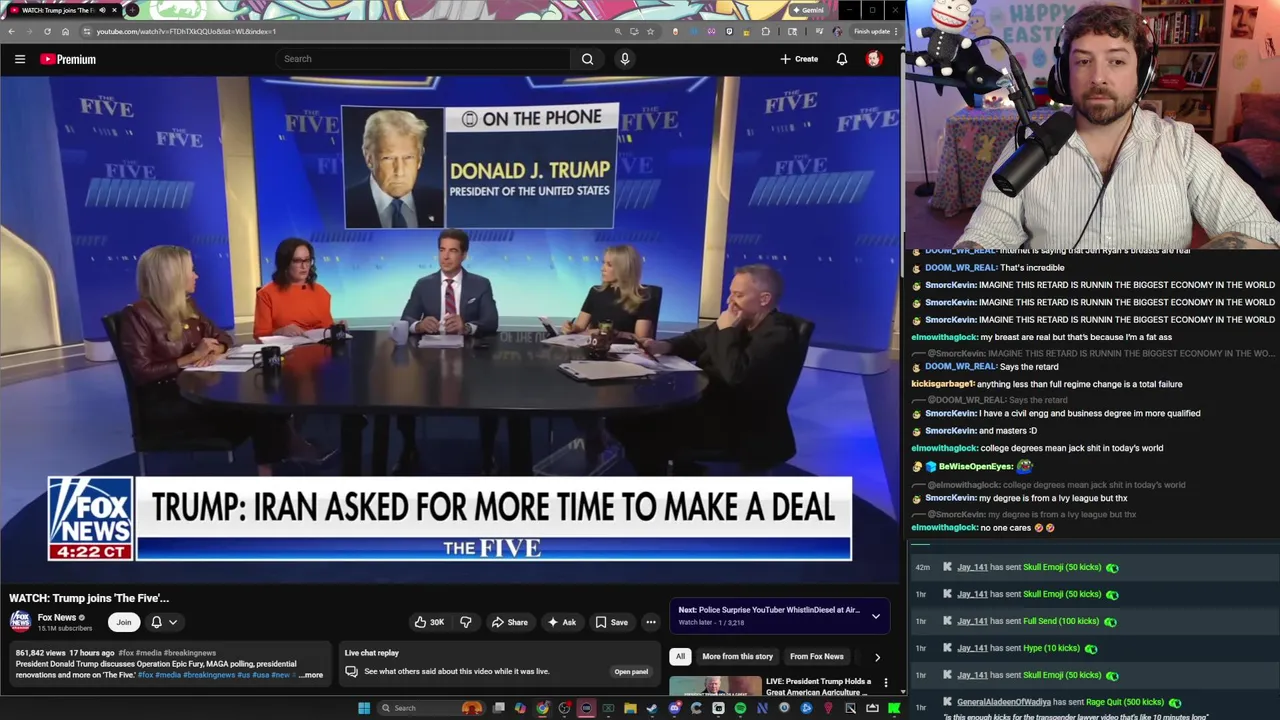Save the video to a playlist
Screen dimensions: 1280x720
(x=611, y=622)
